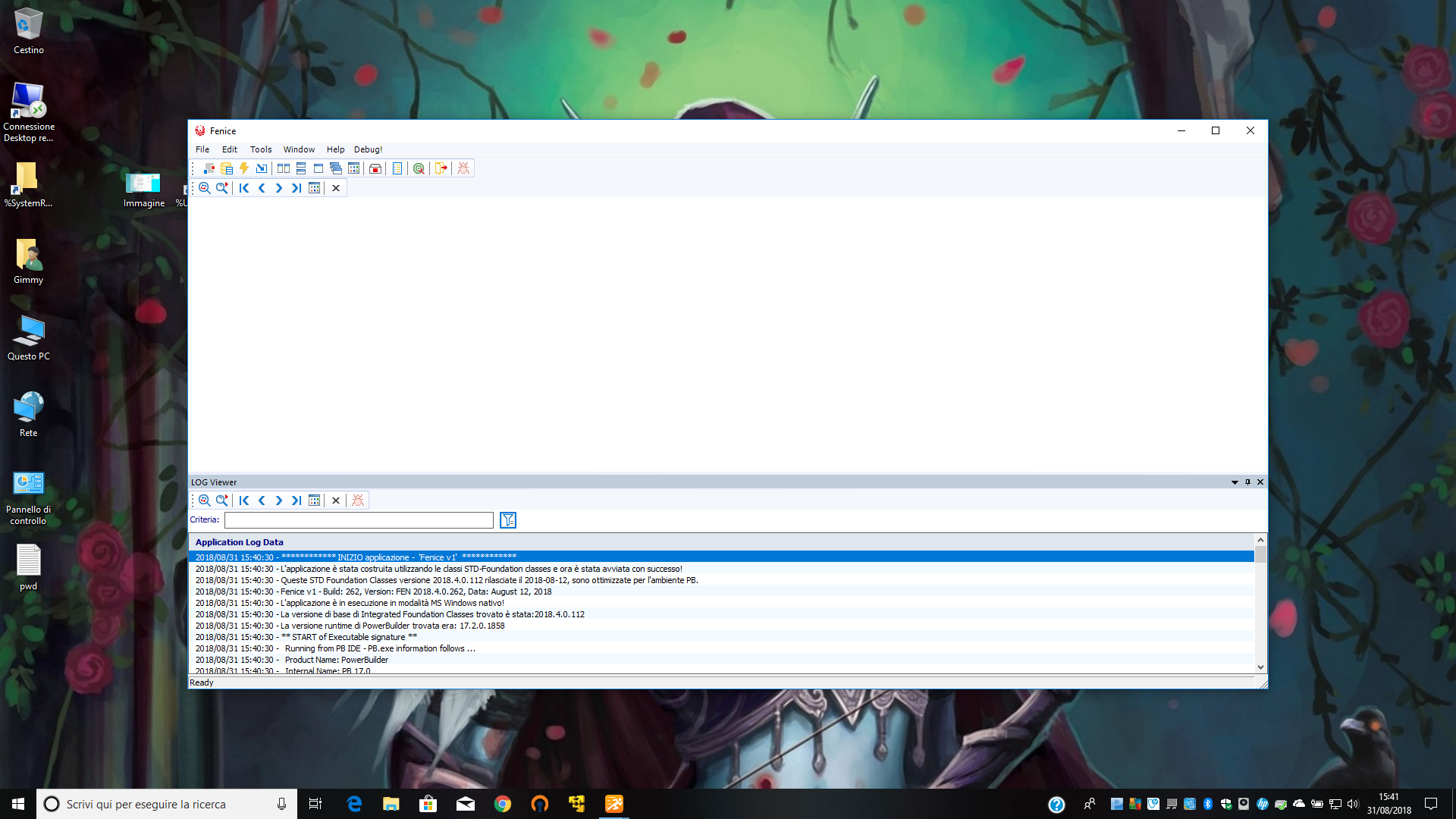Click the log list scroll down arrow
1456x819 pixels.
(1260, 667)
